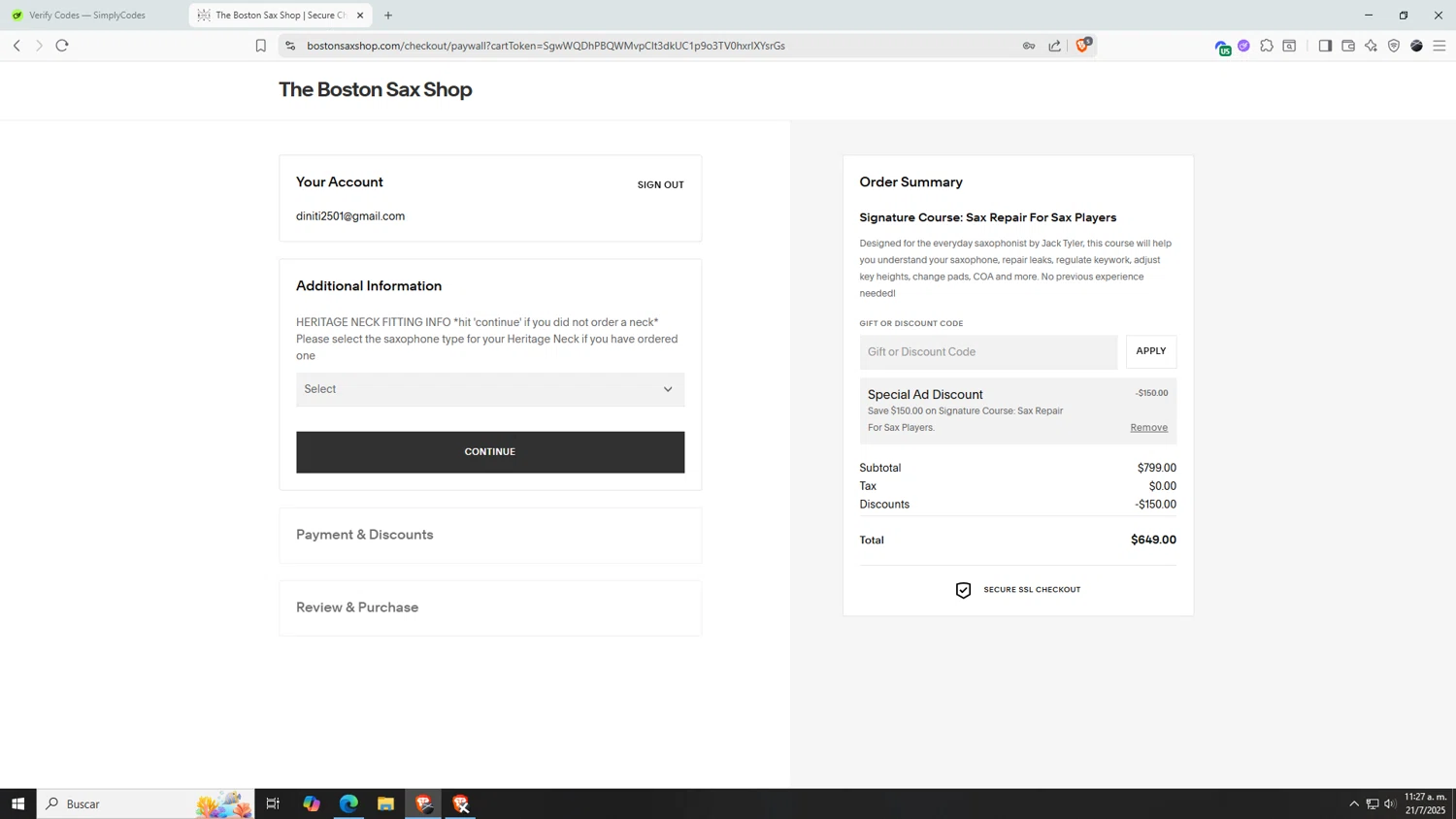Open Brave Shields lion icon
The width and height of the screenshot is (1456, 819).
click(1083, 45)
